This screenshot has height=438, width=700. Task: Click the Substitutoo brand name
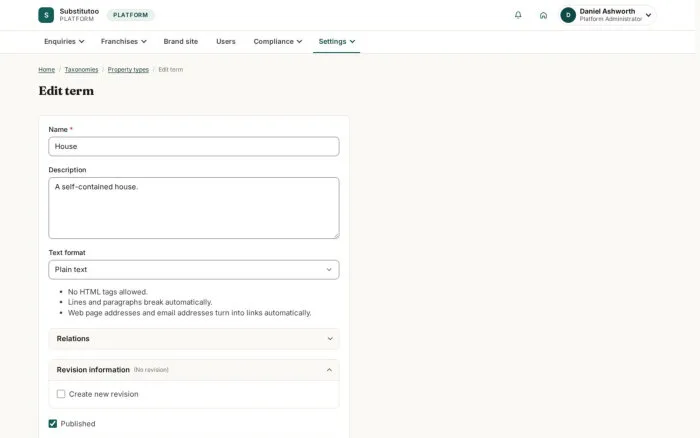(79, 11)
